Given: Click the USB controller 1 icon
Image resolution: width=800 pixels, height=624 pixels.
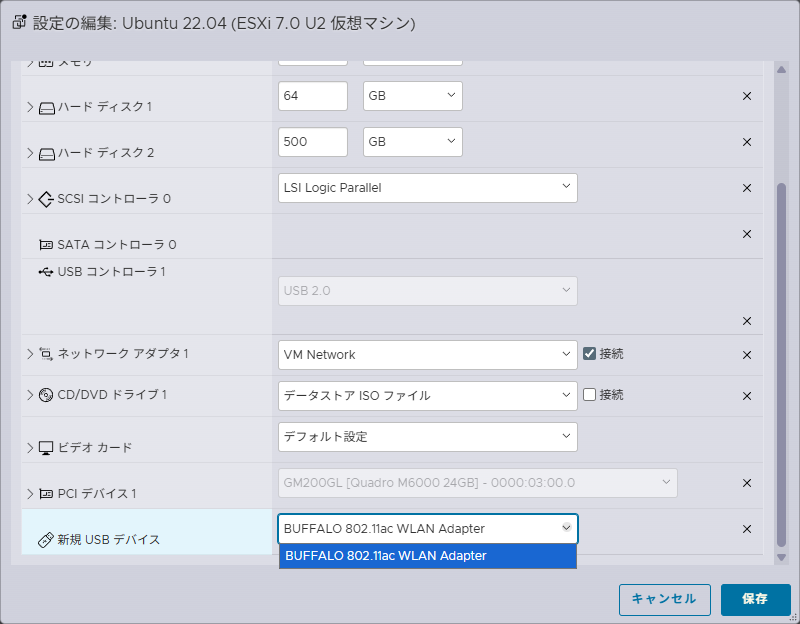Looking at the screenshot, I should point(46,272).
